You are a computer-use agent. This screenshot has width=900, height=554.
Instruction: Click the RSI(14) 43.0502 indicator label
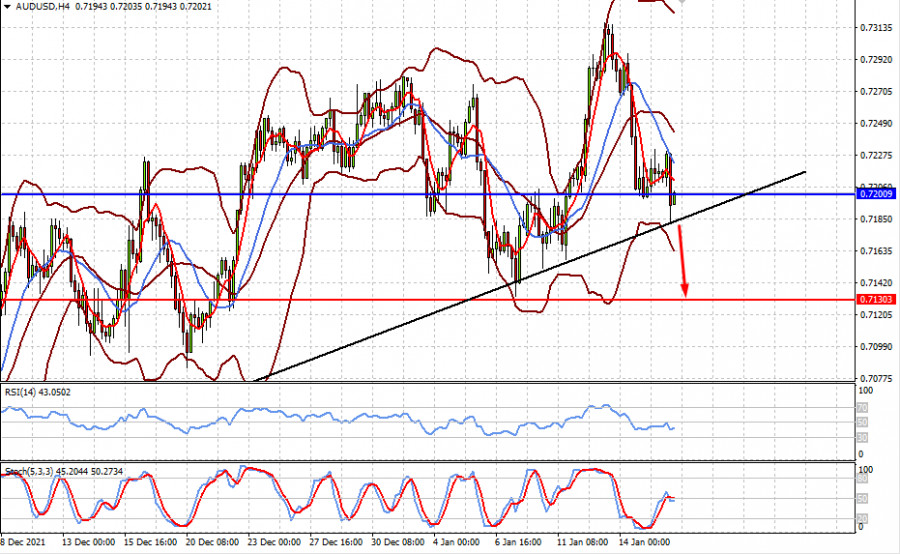38,392
